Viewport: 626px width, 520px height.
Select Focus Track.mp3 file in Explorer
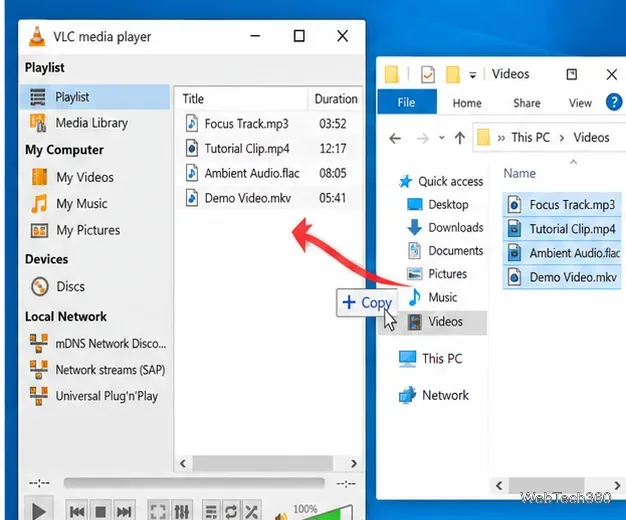(x=562, y=204)
